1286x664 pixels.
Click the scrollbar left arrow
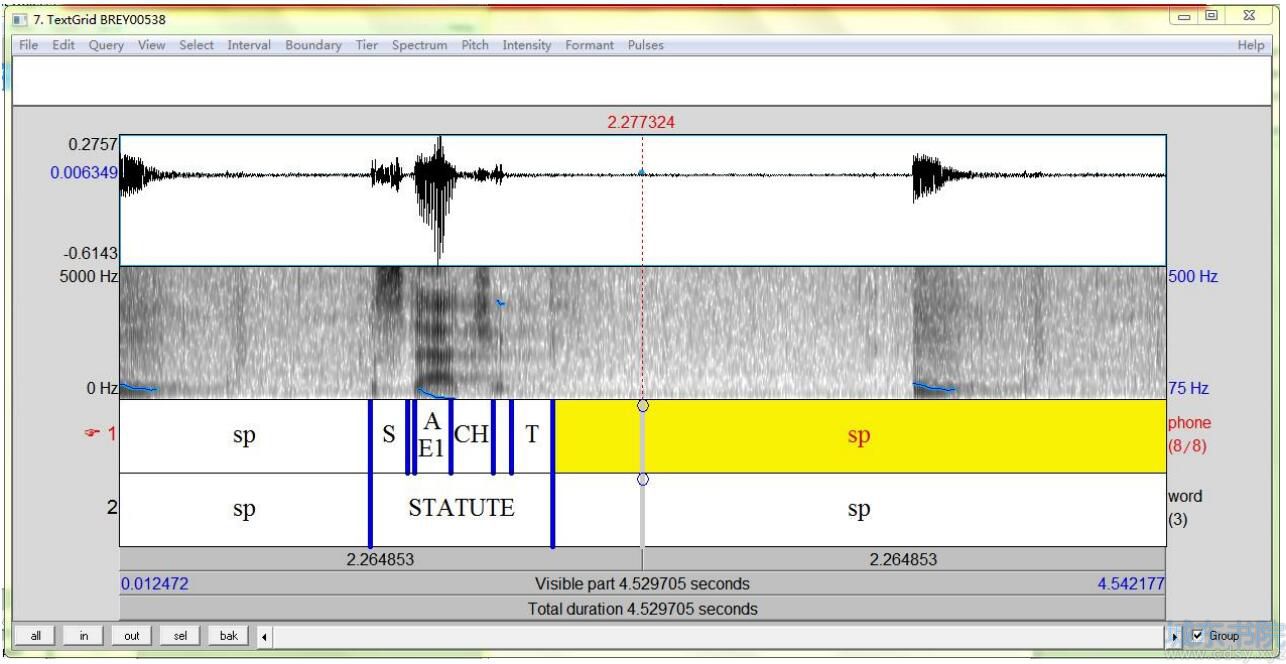(x=264, y=636)
